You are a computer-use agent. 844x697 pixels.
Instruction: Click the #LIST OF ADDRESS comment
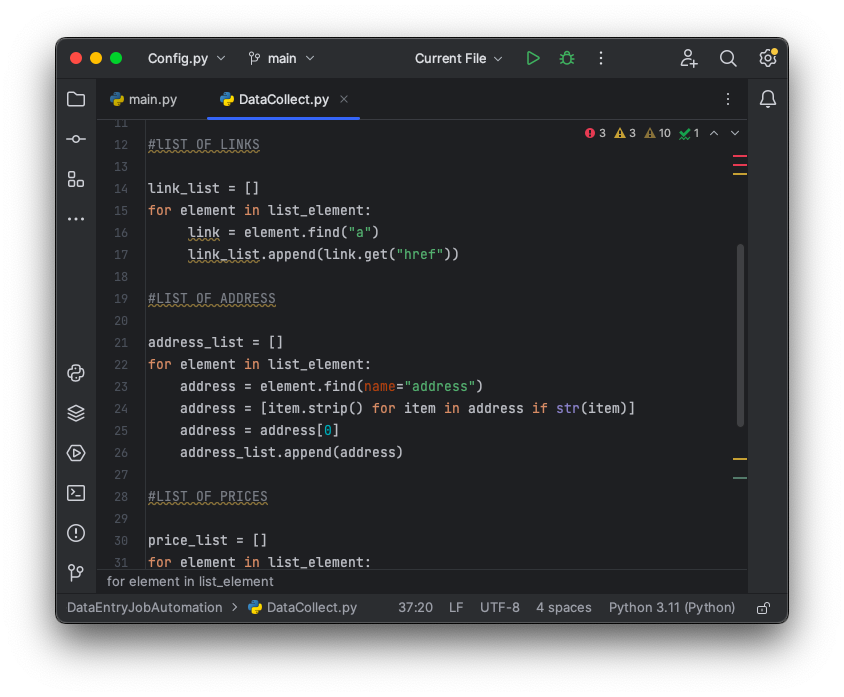pos(212,299)
